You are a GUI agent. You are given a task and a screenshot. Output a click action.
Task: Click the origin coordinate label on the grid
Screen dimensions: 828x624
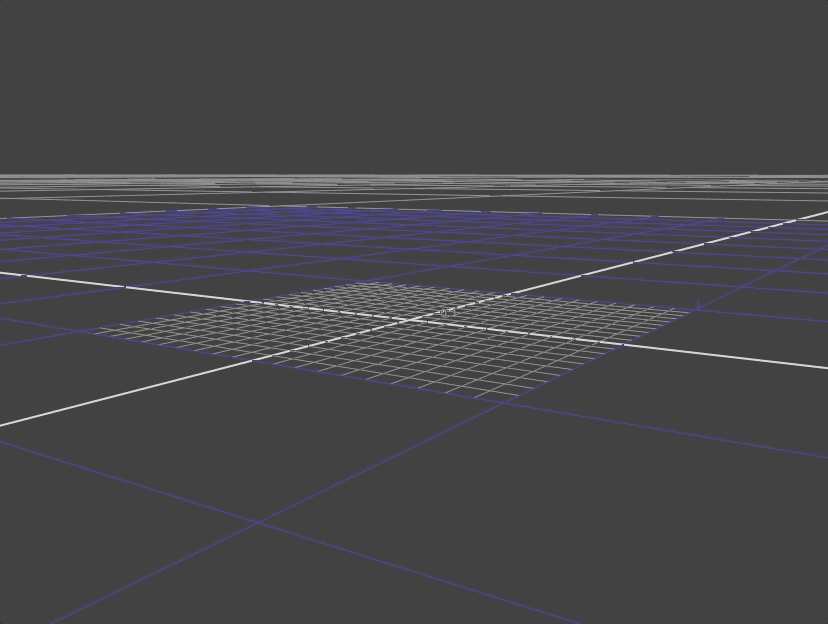(x=447, y=312)
